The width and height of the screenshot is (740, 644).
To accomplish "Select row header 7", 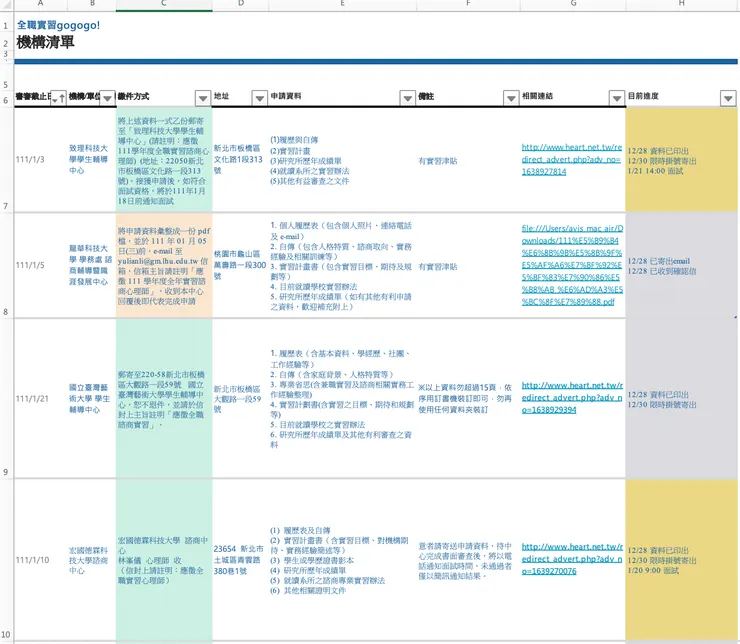I will (x=6, y=160).
